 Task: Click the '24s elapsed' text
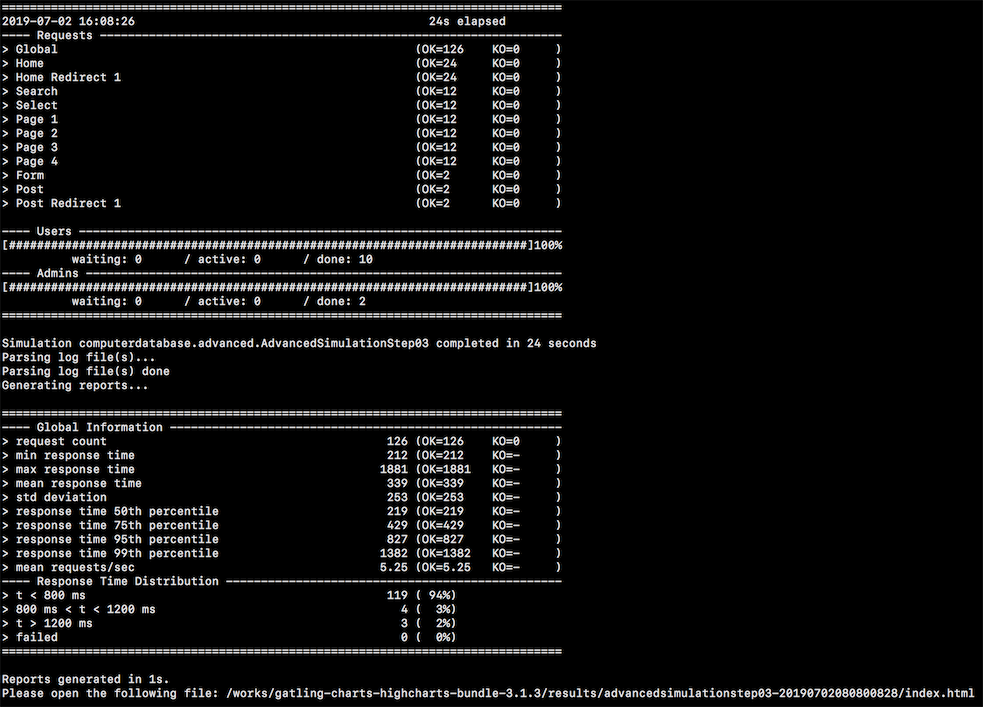coord(467,21)
